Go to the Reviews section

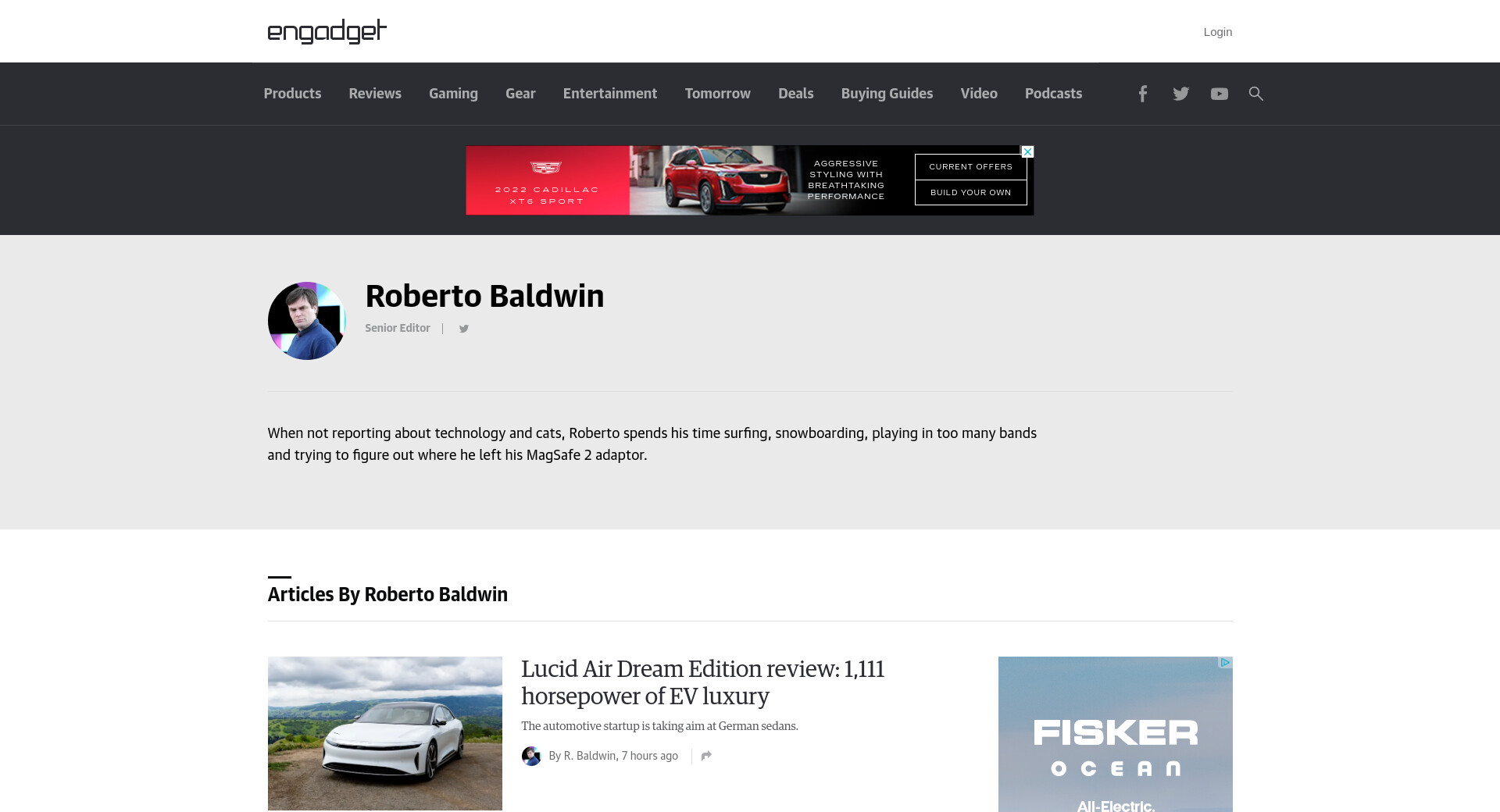[375, 94]
